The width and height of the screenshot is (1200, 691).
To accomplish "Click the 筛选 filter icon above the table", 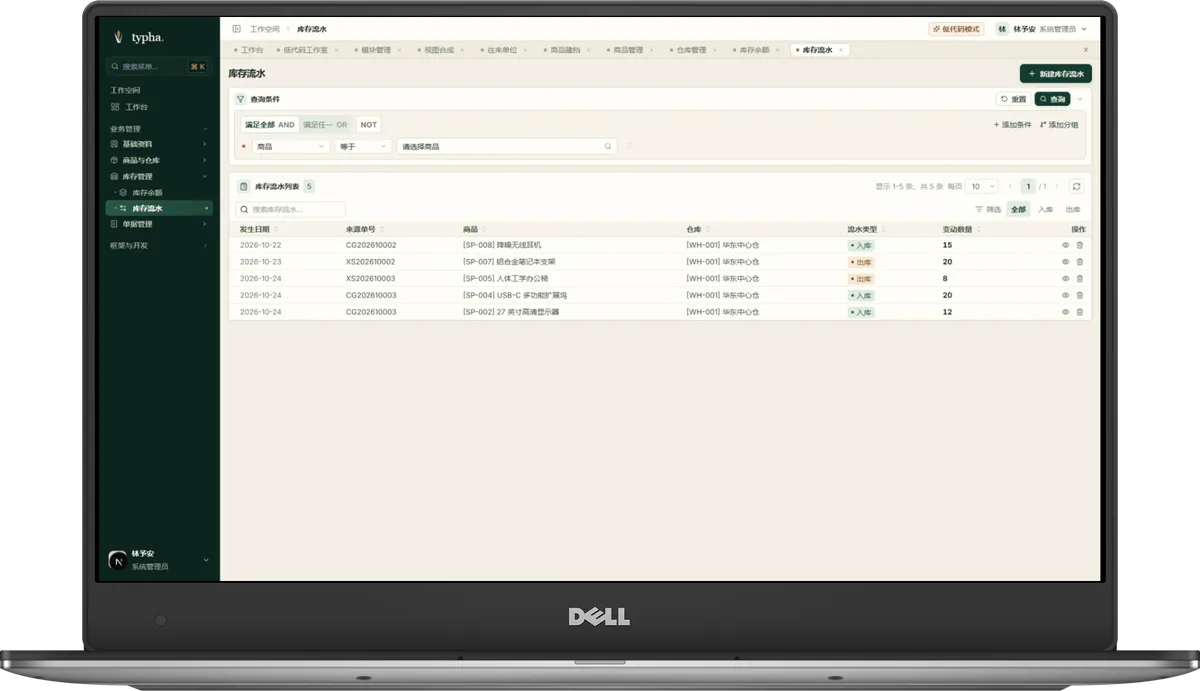I will [988, 210].
